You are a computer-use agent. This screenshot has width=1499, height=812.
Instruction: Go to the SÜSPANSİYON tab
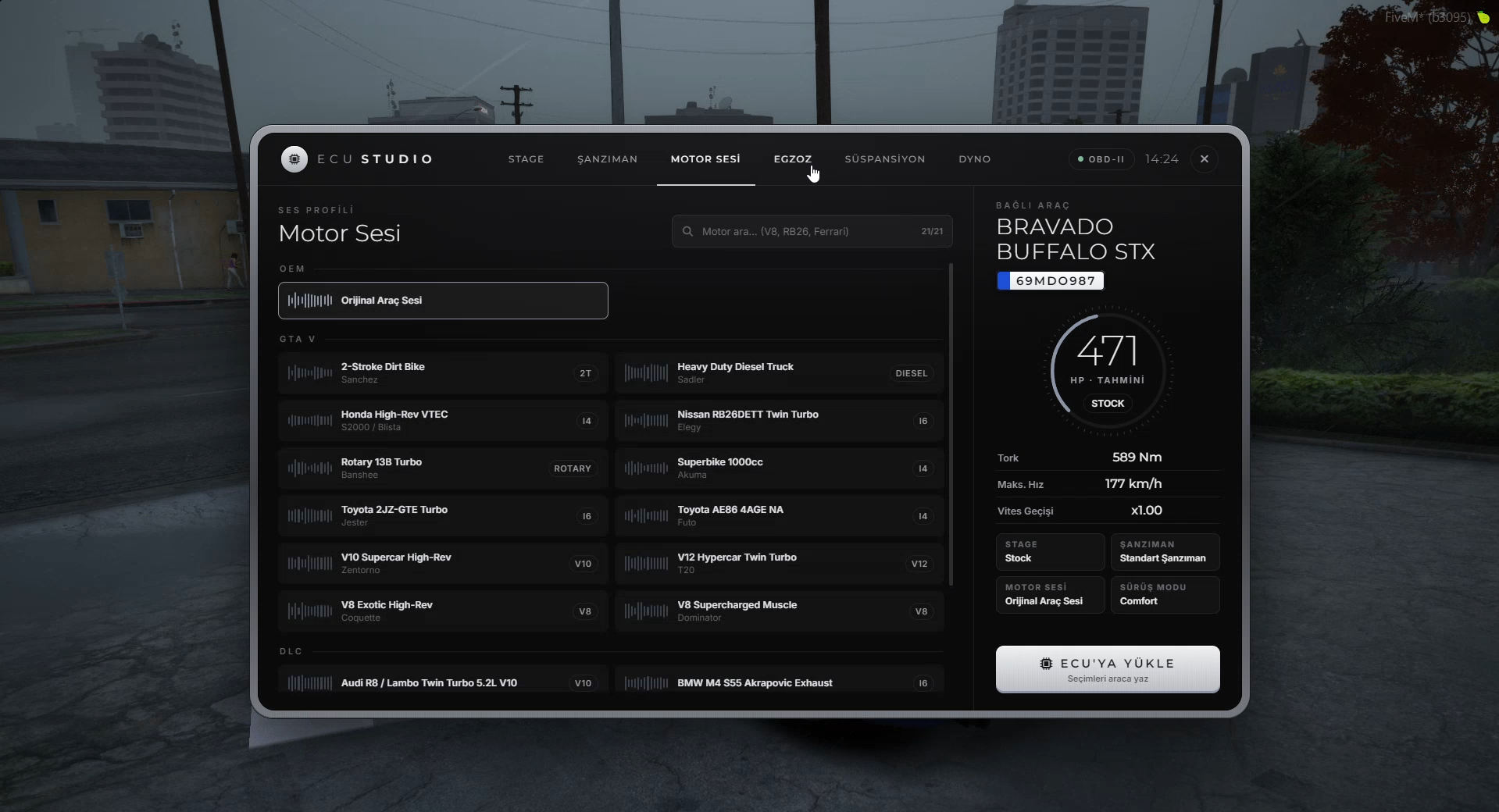coord(885,158)
